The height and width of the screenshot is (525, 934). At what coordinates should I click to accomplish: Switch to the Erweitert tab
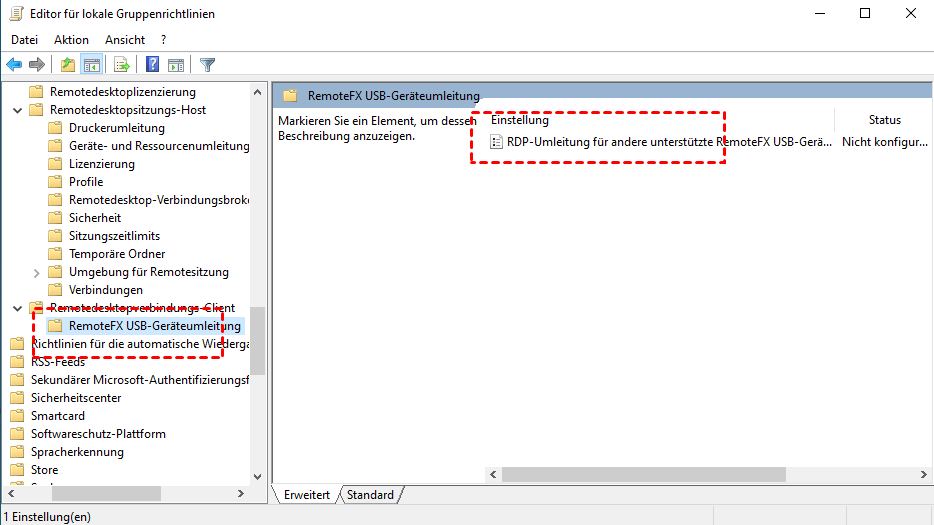307,495
